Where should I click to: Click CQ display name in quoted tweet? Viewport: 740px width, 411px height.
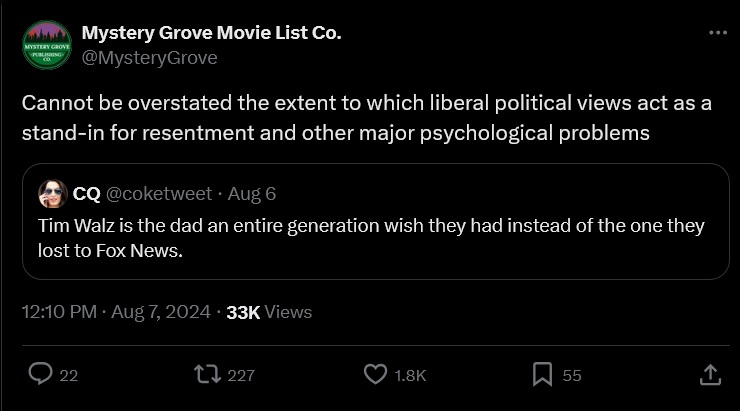86,193
